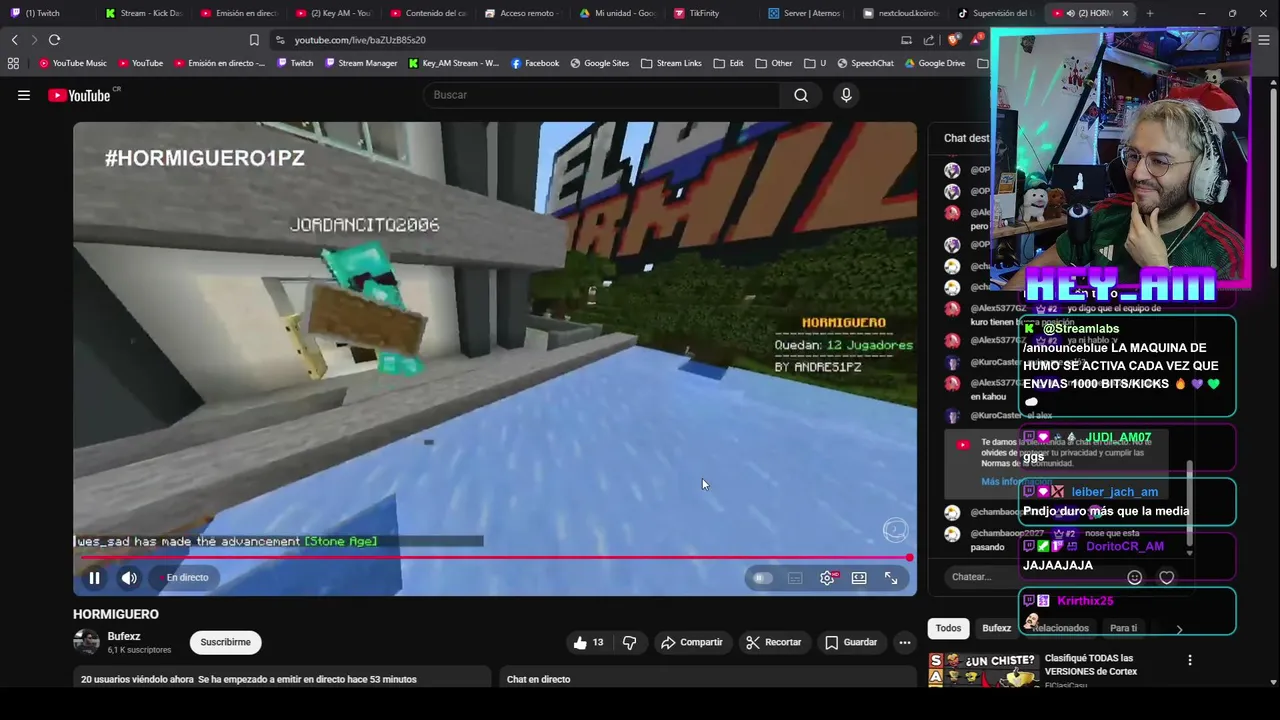Click the Suscribirme button

click(225, 642)
